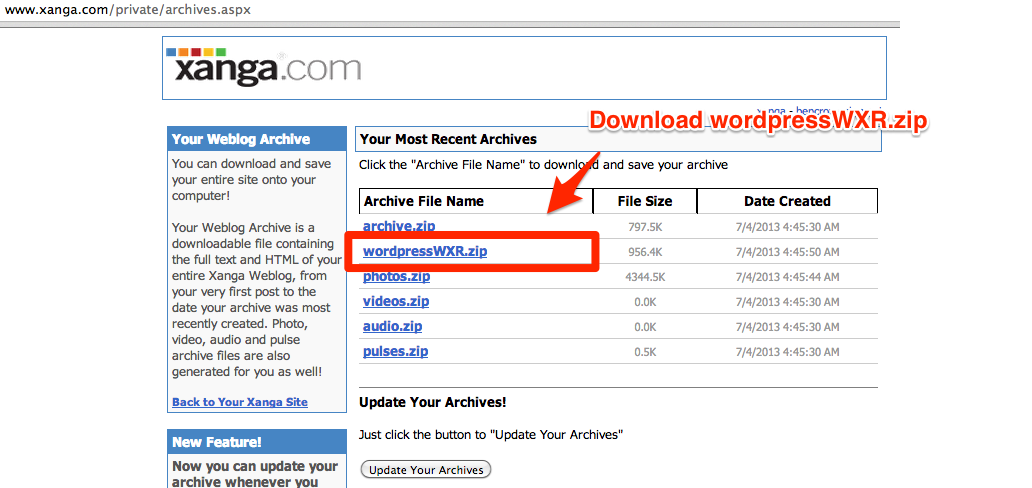The height and width of the screenshot is (488, 1032).
Task: Select the File Size column header
Action: tap(645, 201)
